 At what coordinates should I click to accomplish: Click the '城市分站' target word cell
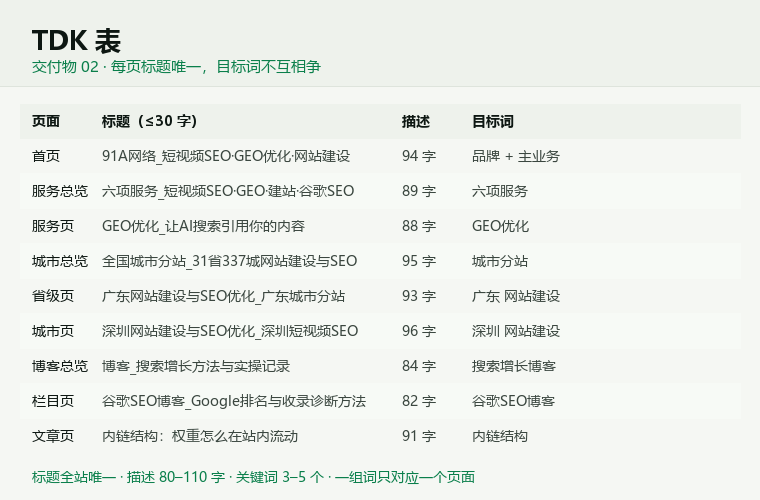coord(500,261)
